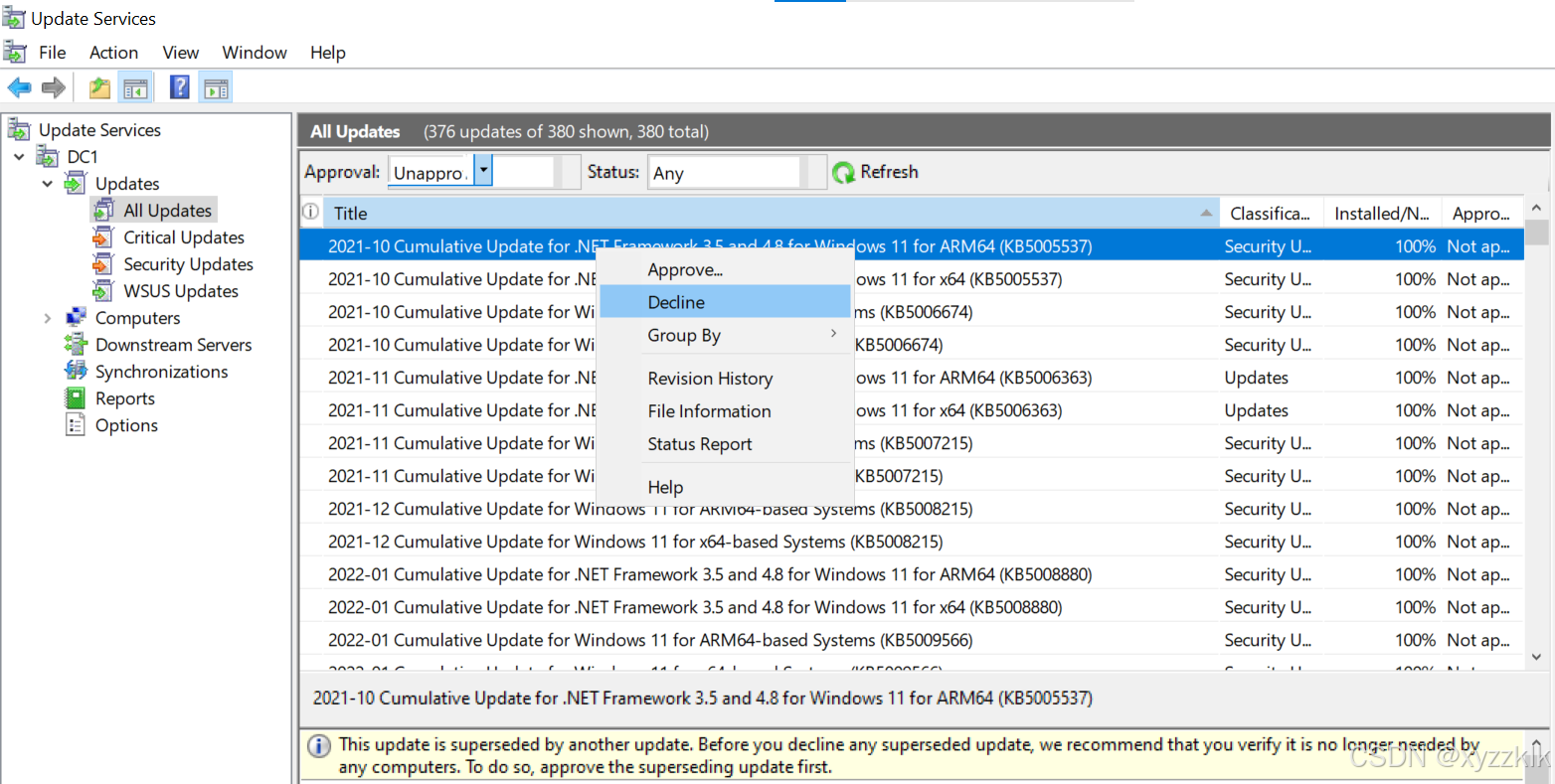
Task: Select the KB5008215 x64-based Systems update row
Action: 912,542
